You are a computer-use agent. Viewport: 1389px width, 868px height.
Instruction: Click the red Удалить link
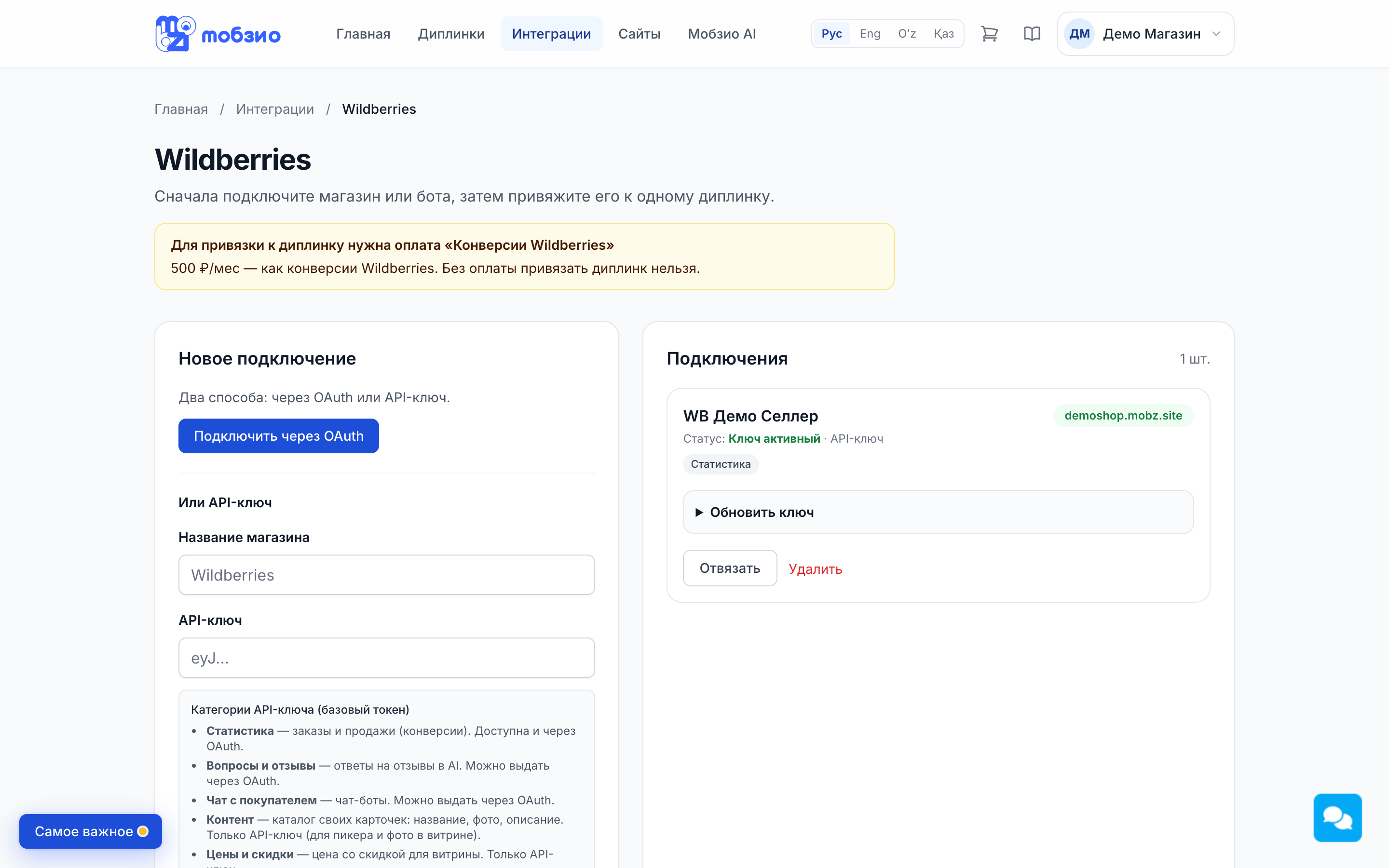coord(816,569)
